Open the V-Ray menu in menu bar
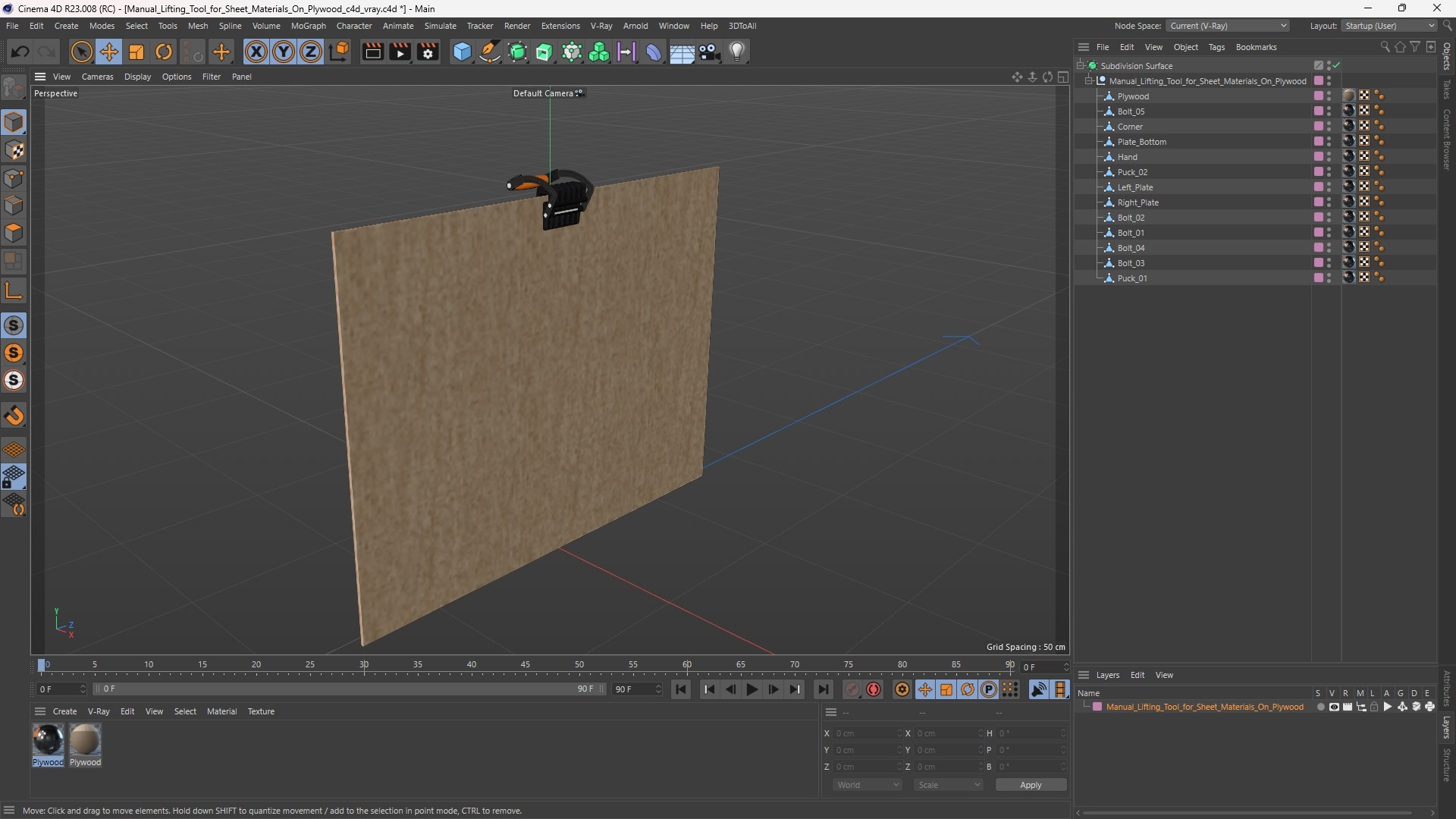The width and height of the screenshot is (1456, 819). point(601,26)
